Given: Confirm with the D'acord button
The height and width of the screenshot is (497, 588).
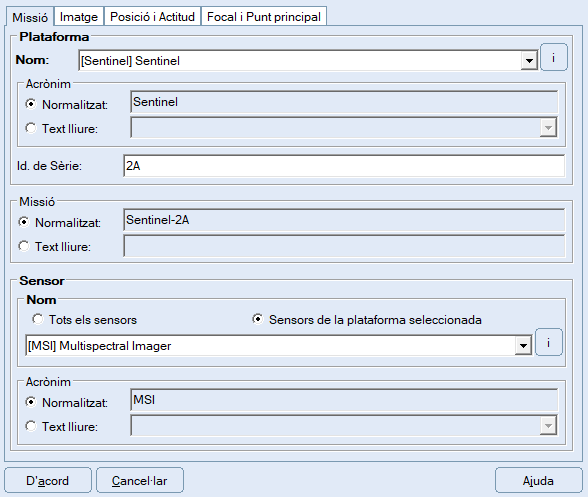Looking at the screenshot, I should tap(48, 480).
